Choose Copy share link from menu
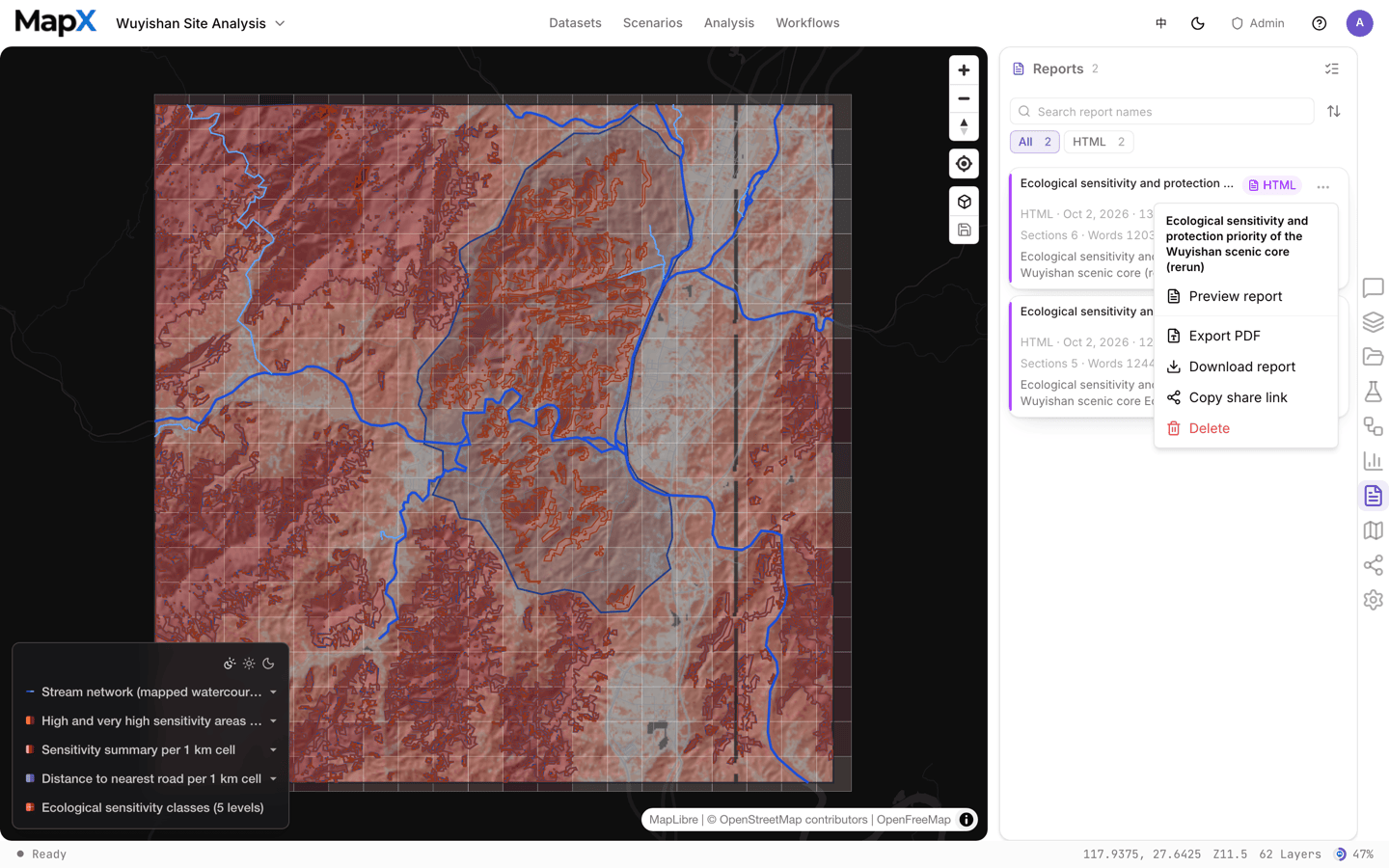The height and width of the screenshot is (868, 1389). point(1245,397)
